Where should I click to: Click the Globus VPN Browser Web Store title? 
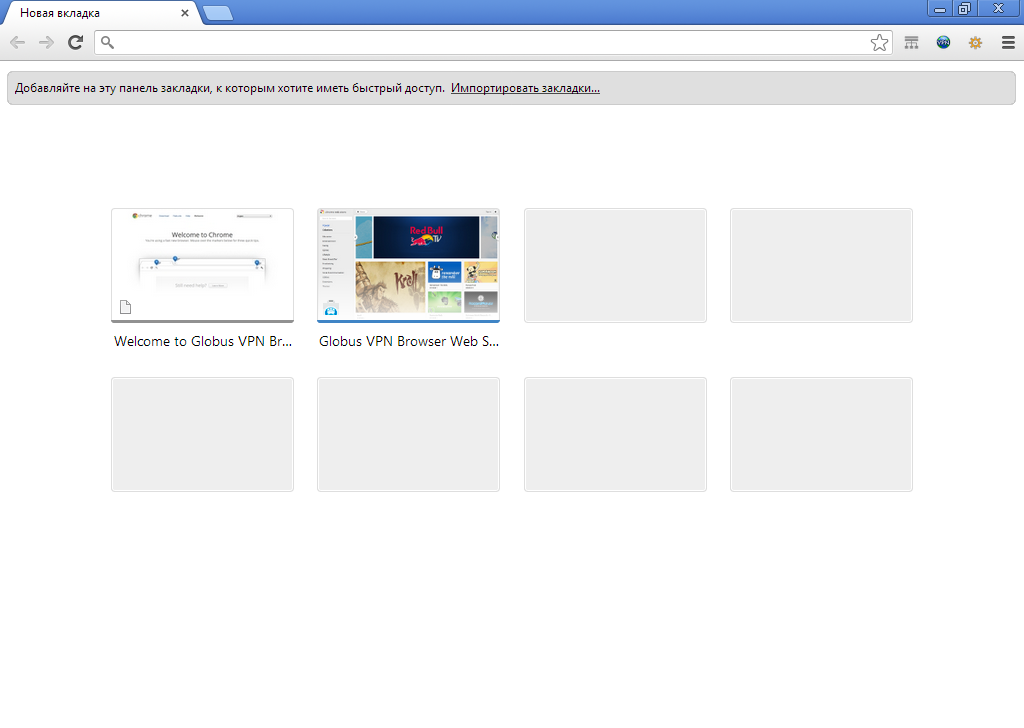pyautogui.click(x=408, y=341)
